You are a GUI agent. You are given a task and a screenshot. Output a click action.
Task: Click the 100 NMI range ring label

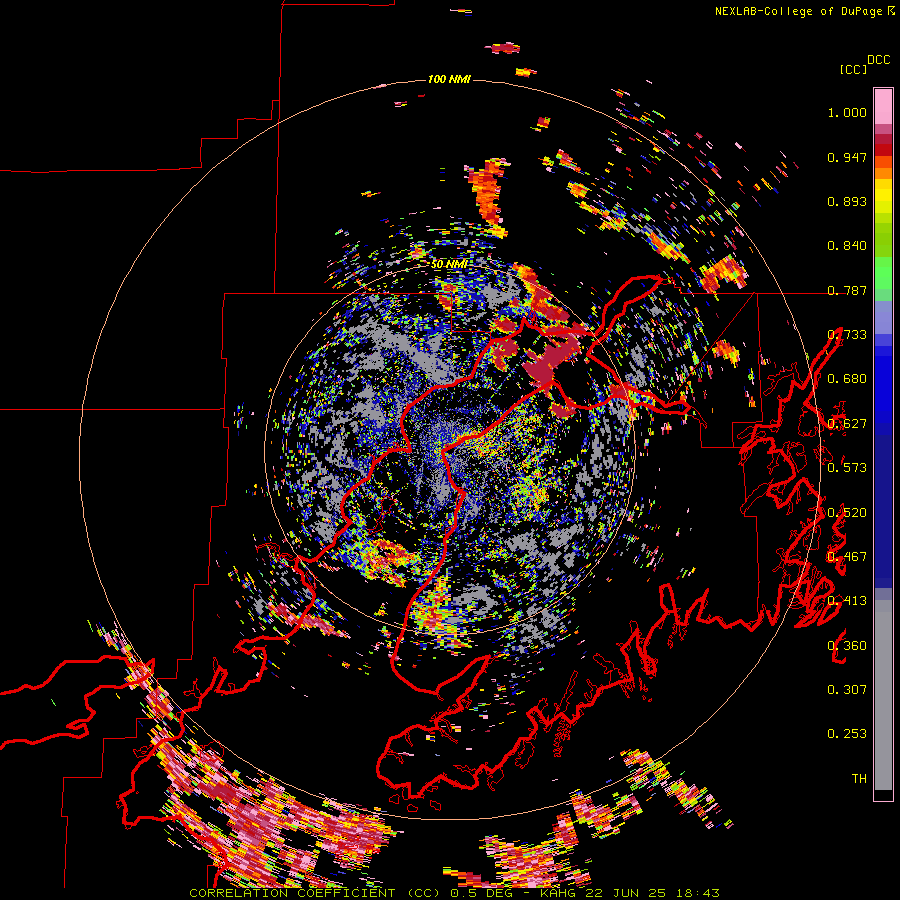coord(449,79)
